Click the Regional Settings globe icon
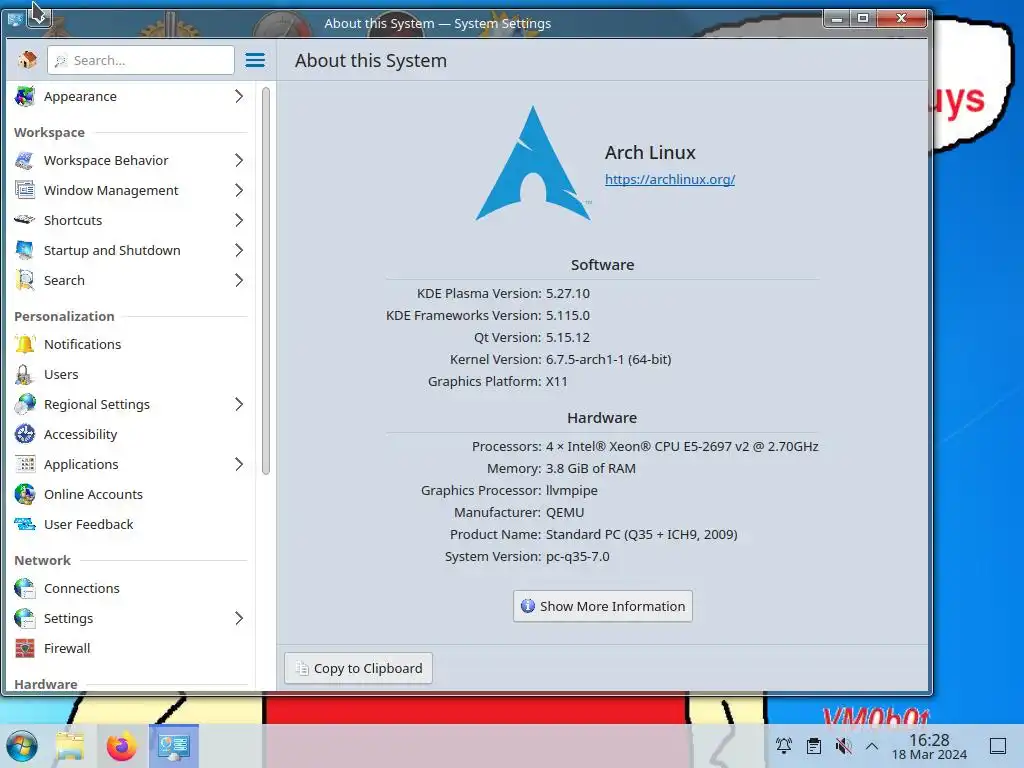Viewport: 1024px width, 768px height. (25, 404)
